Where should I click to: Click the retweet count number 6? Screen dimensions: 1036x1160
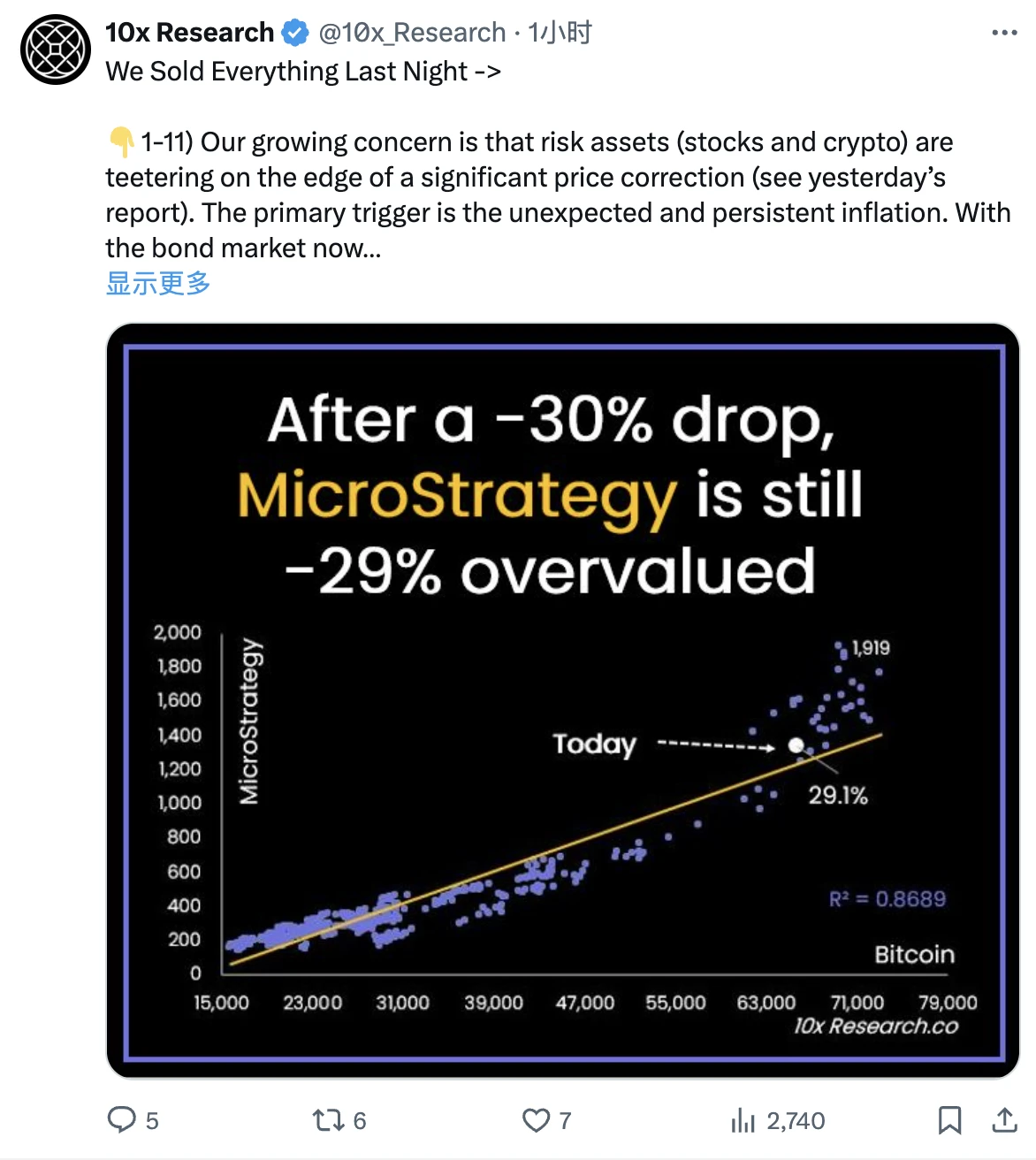pos(360,1121)
